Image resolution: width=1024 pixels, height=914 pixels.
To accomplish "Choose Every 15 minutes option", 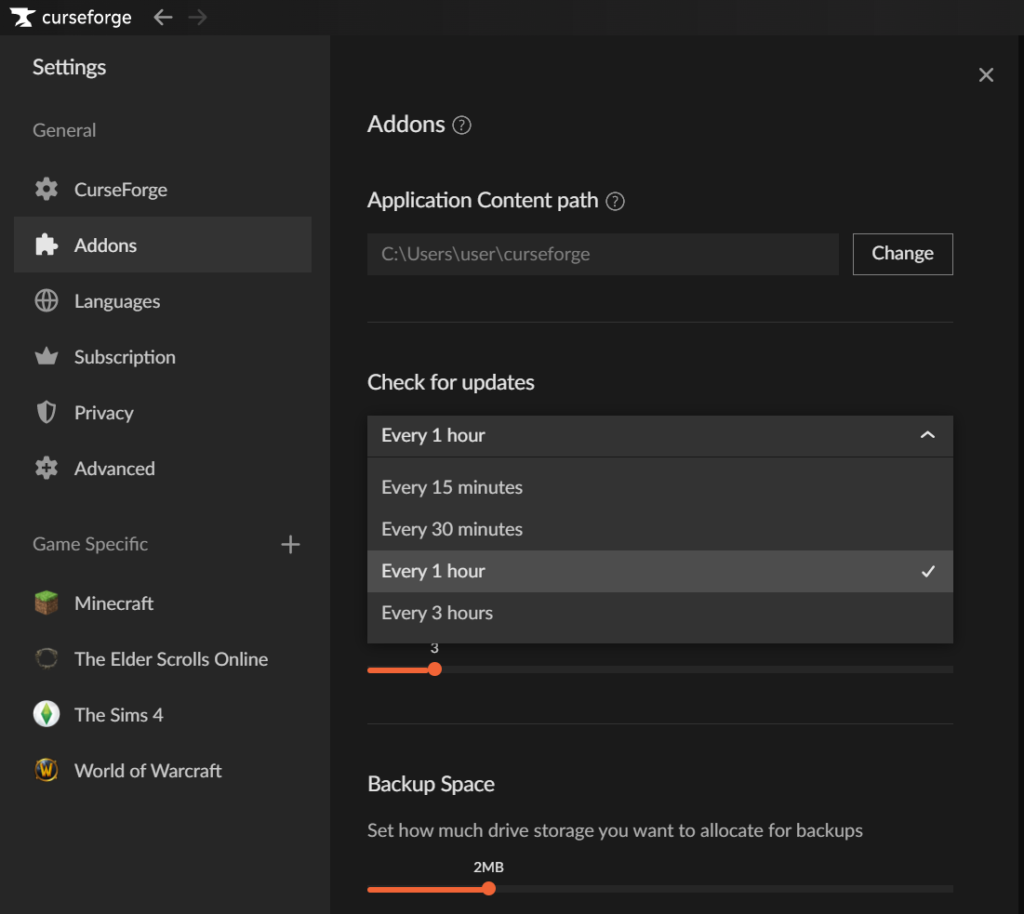I will tap(660, 487).
